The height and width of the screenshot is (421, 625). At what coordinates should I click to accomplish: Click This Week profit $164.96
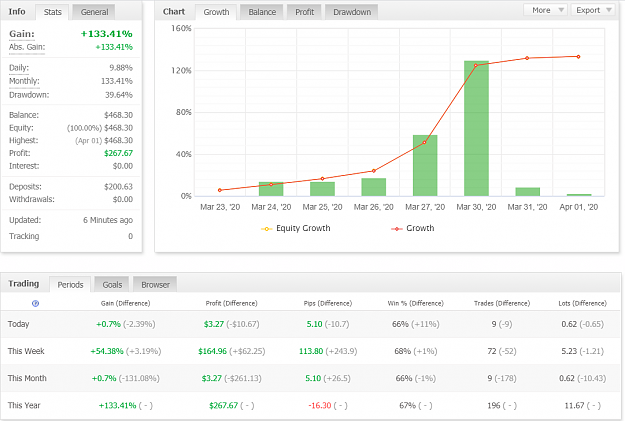coord(212,351)
